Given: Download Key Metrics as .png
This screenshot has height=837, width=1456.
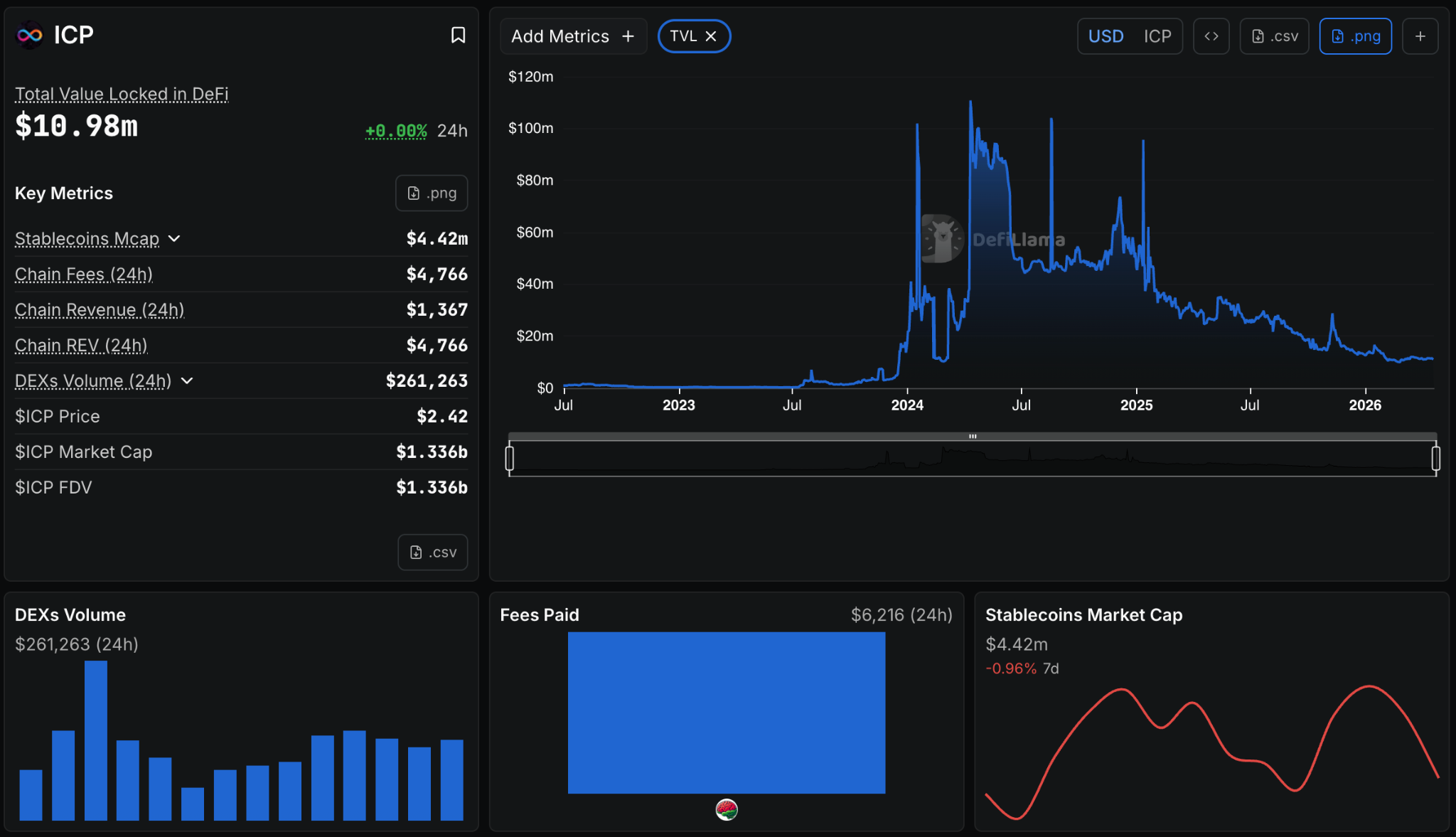Looking at the screenshot, I should pyautogui.click(x=432, y=193).
